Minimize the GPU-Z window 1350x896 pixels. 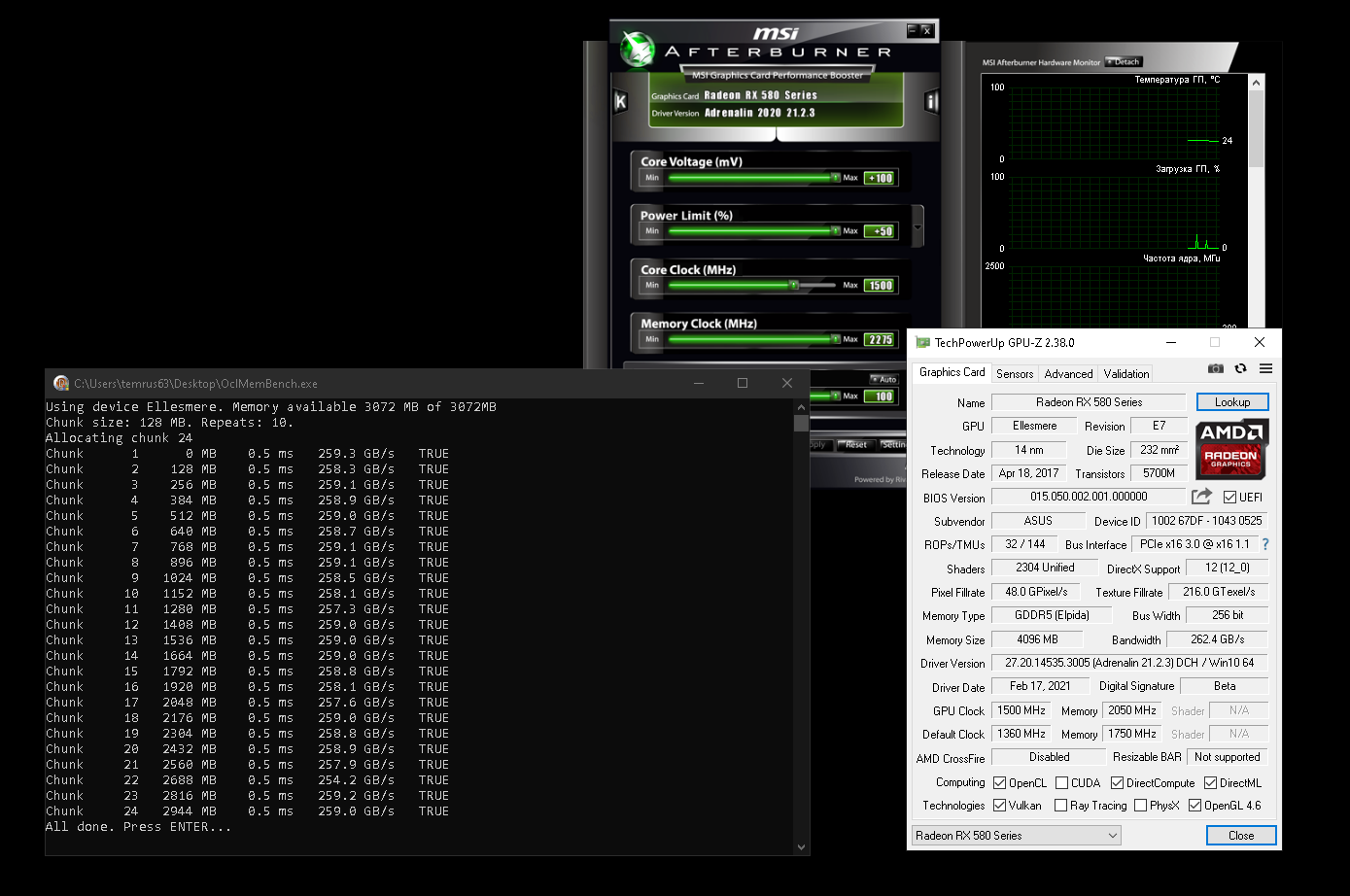[1170, 342]
